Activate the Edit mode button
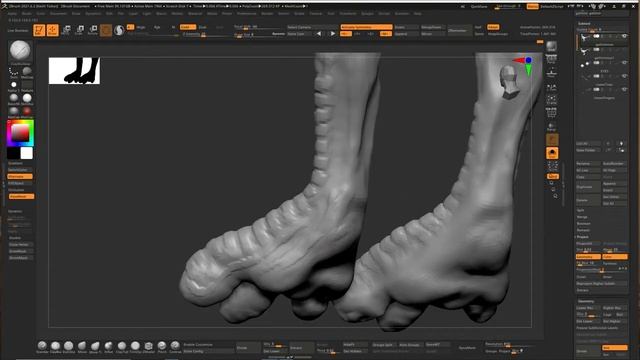Screen dimensions: 640x360 tap(39, 30)
